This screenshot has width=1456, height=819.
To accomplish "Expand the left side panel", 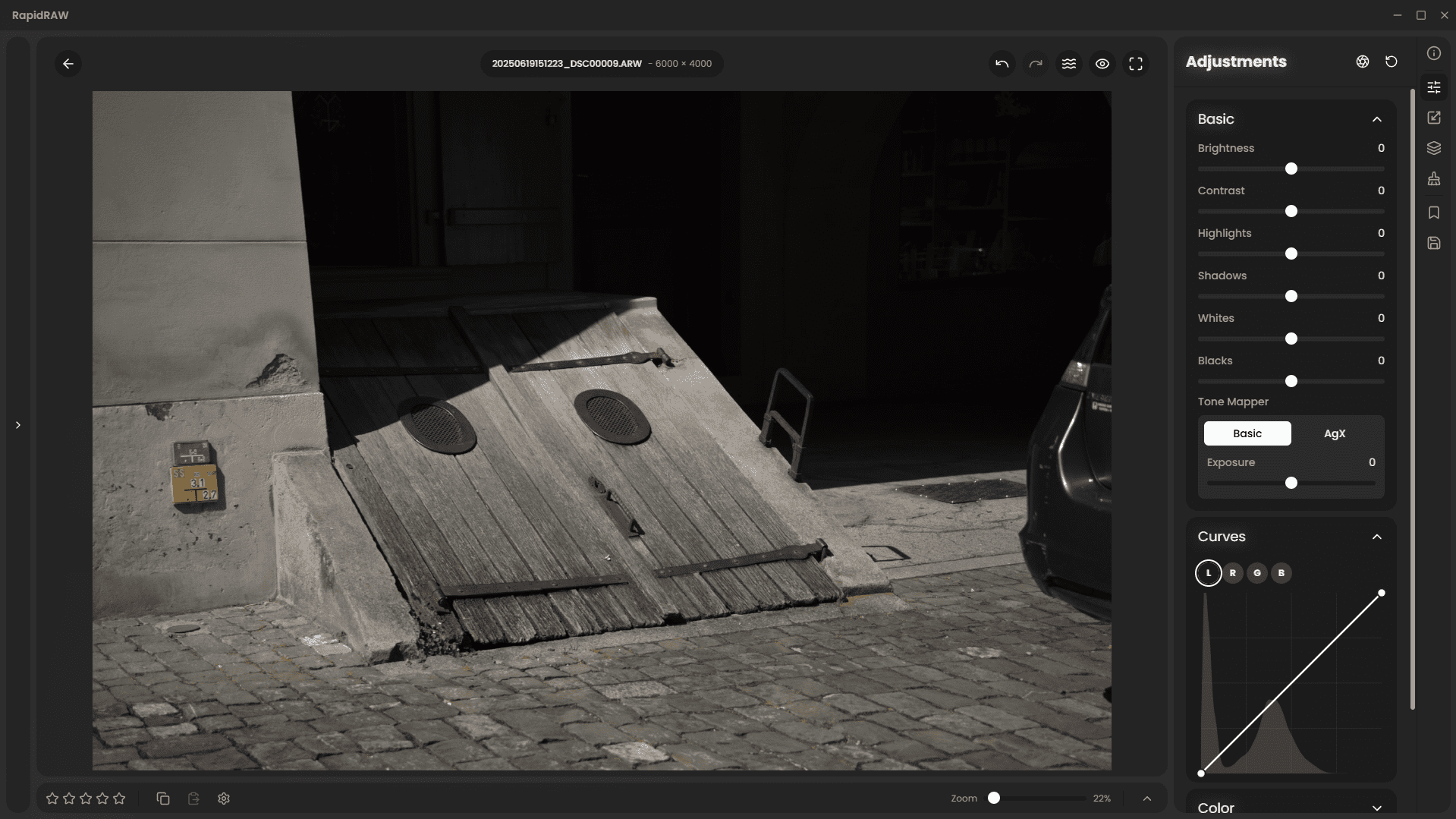I will pos(18,425).
